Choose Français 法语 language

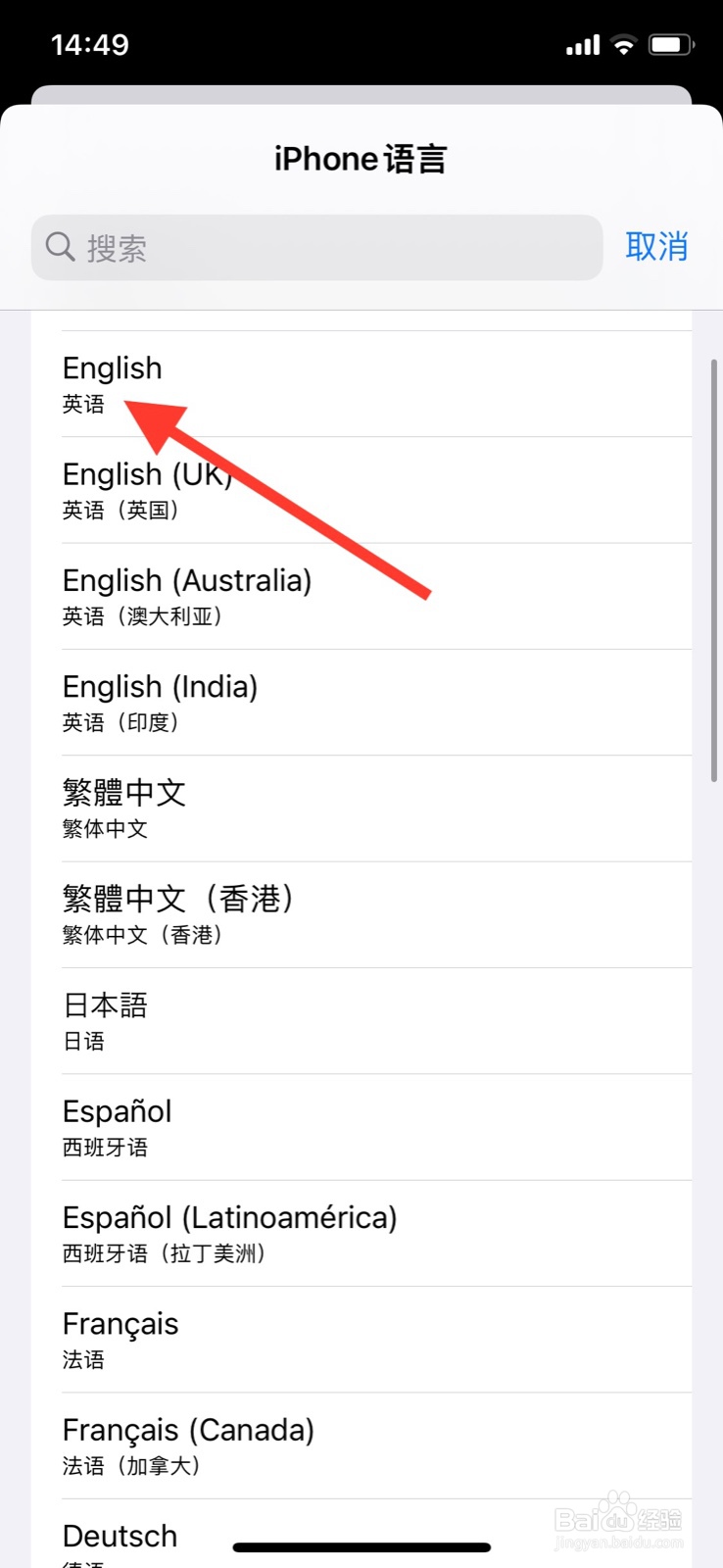(x=361, y=1339)
